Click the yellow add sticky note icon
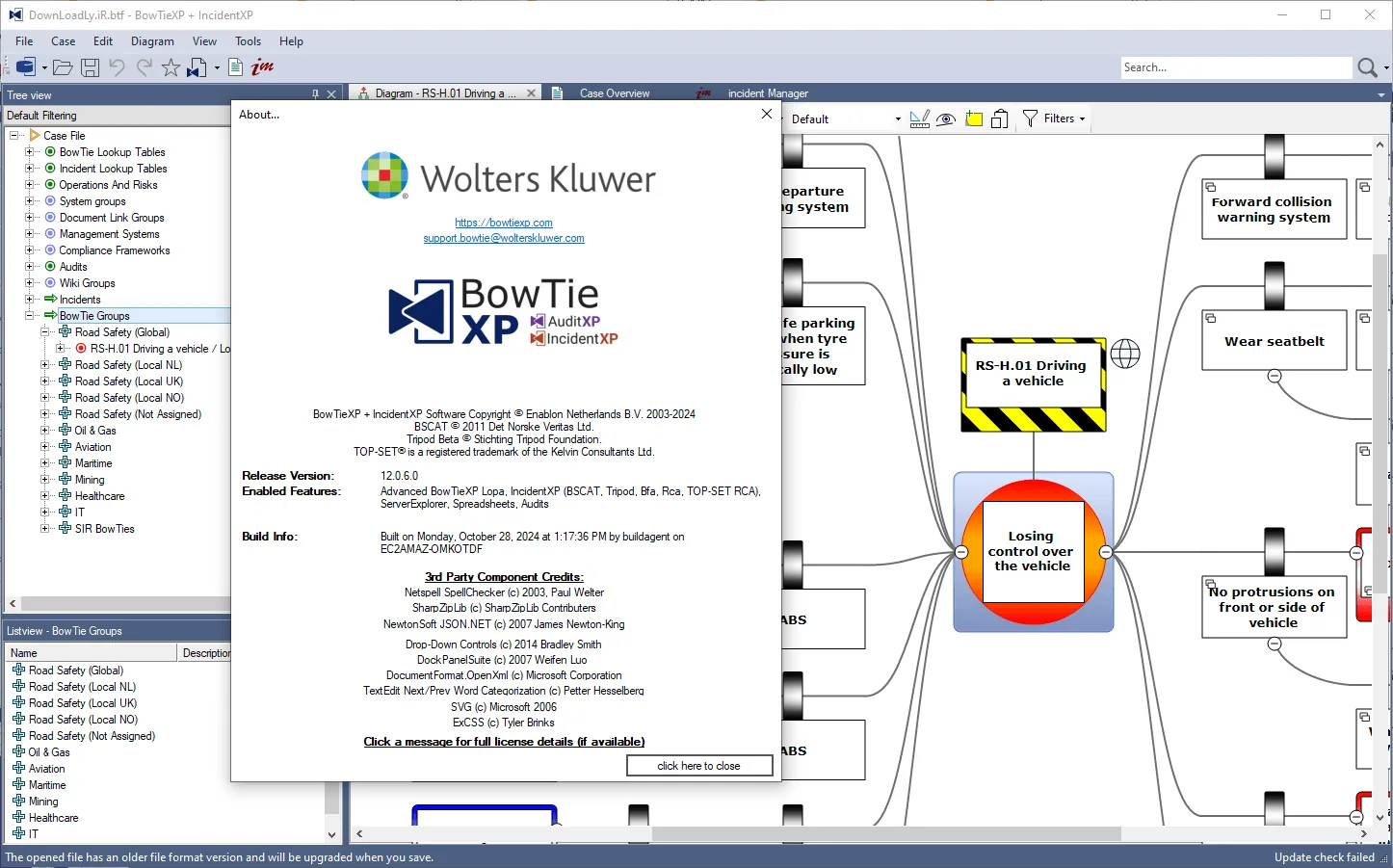 974,118
